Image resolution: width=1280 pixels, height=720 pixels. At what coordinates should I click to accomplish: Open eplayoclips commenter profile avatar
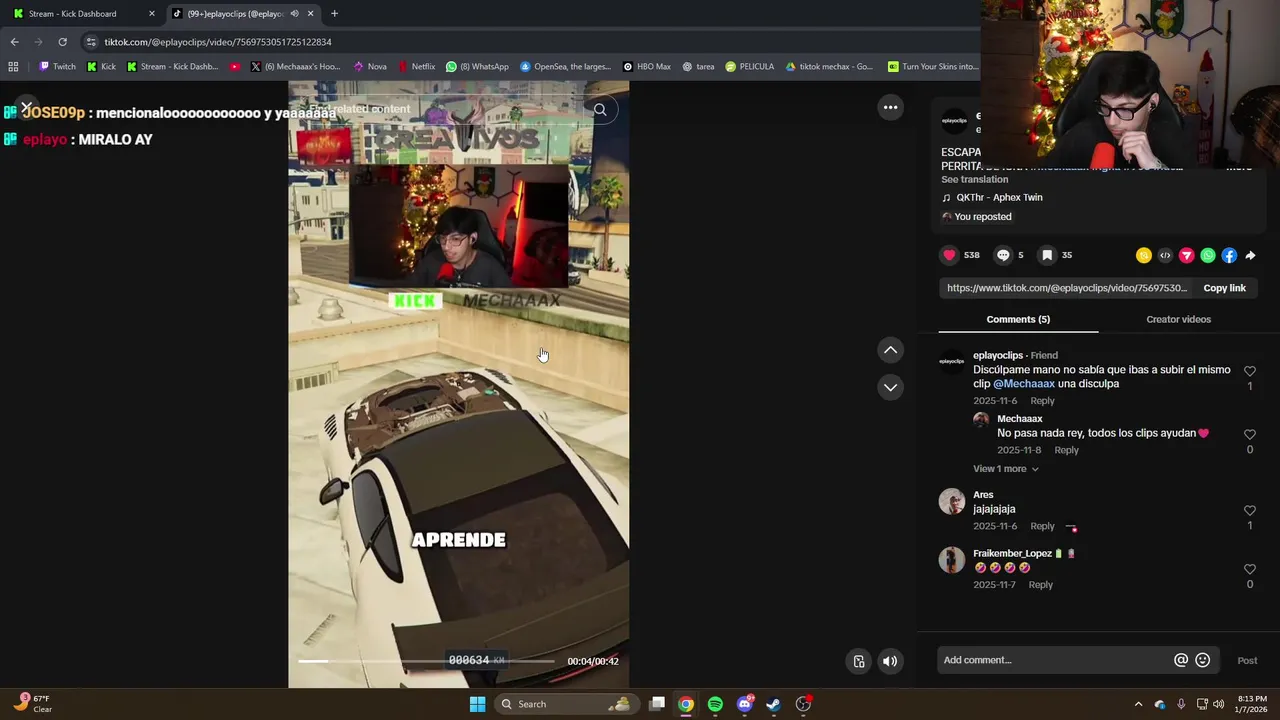click(952, 362)
